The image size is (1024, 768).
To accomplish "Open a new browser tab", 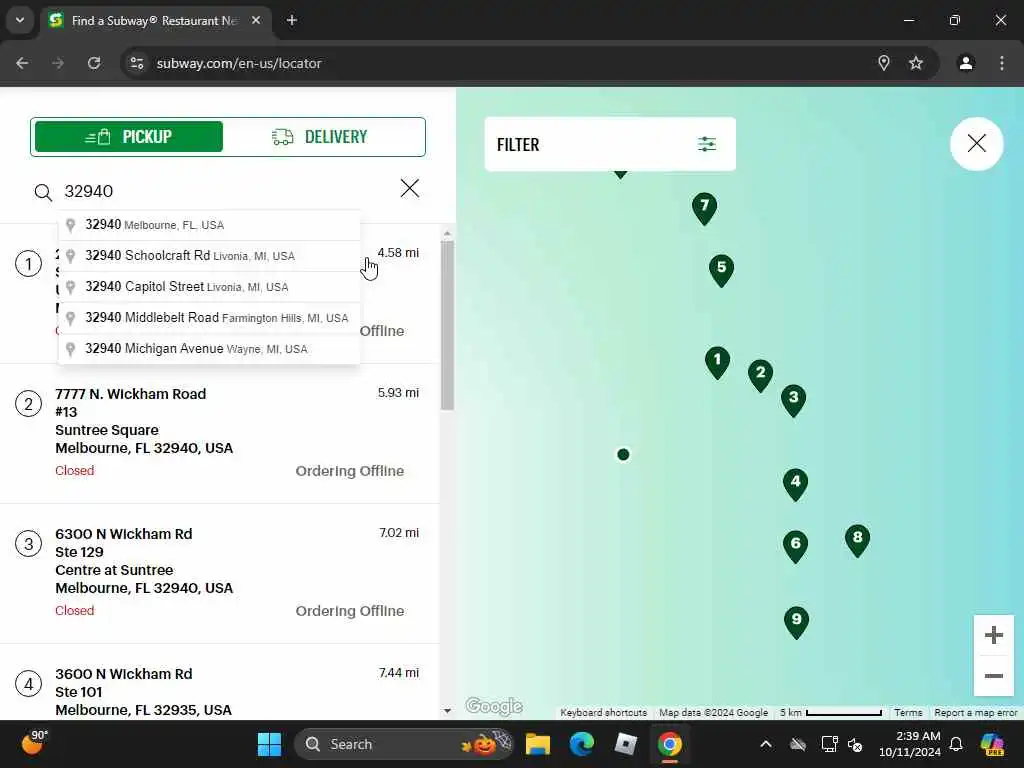I will (x=292, y=20).
